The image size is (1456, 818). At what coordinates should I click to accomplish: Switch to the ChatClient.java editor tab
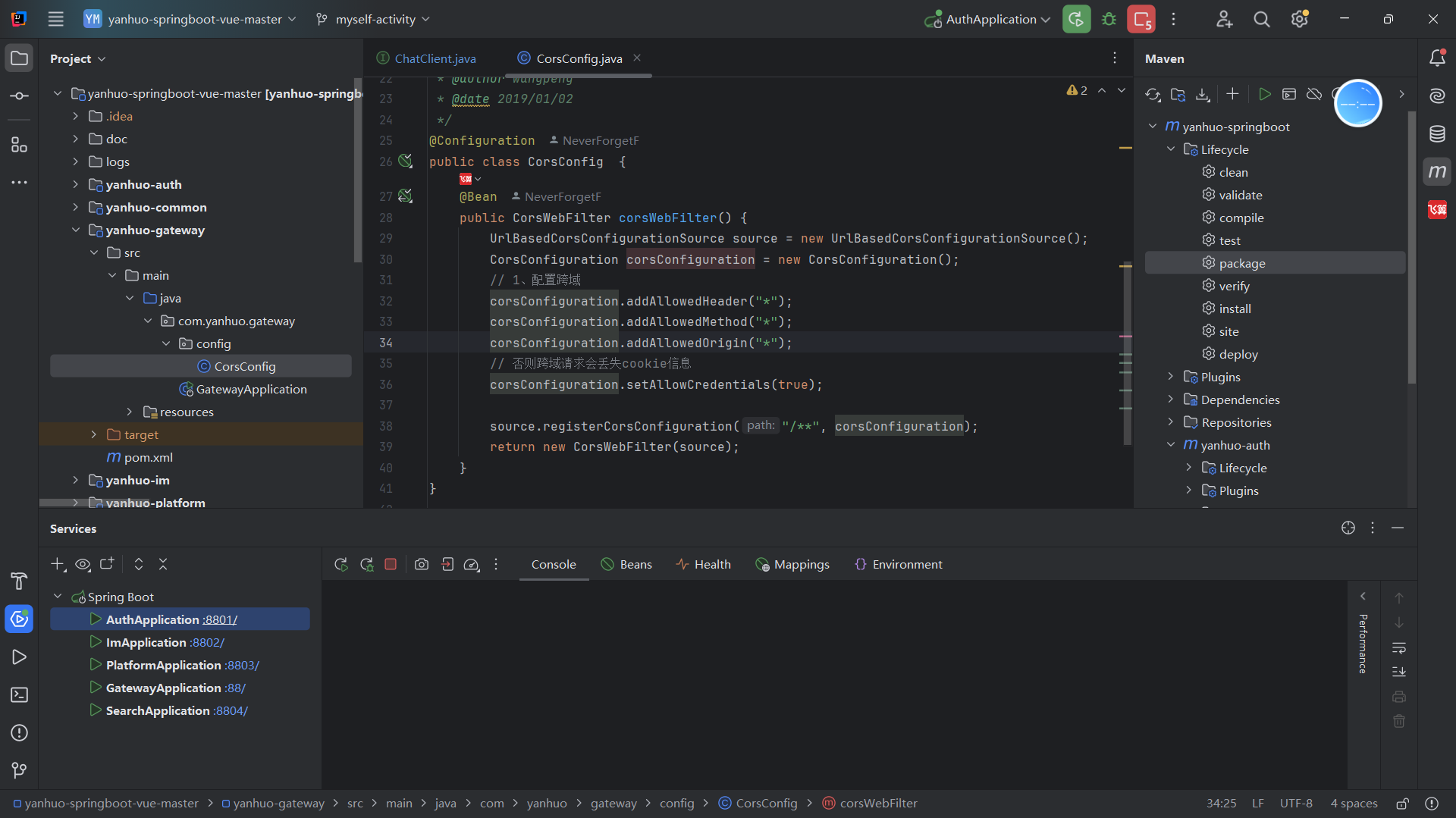pyautogui.click(x=427, y=58)
